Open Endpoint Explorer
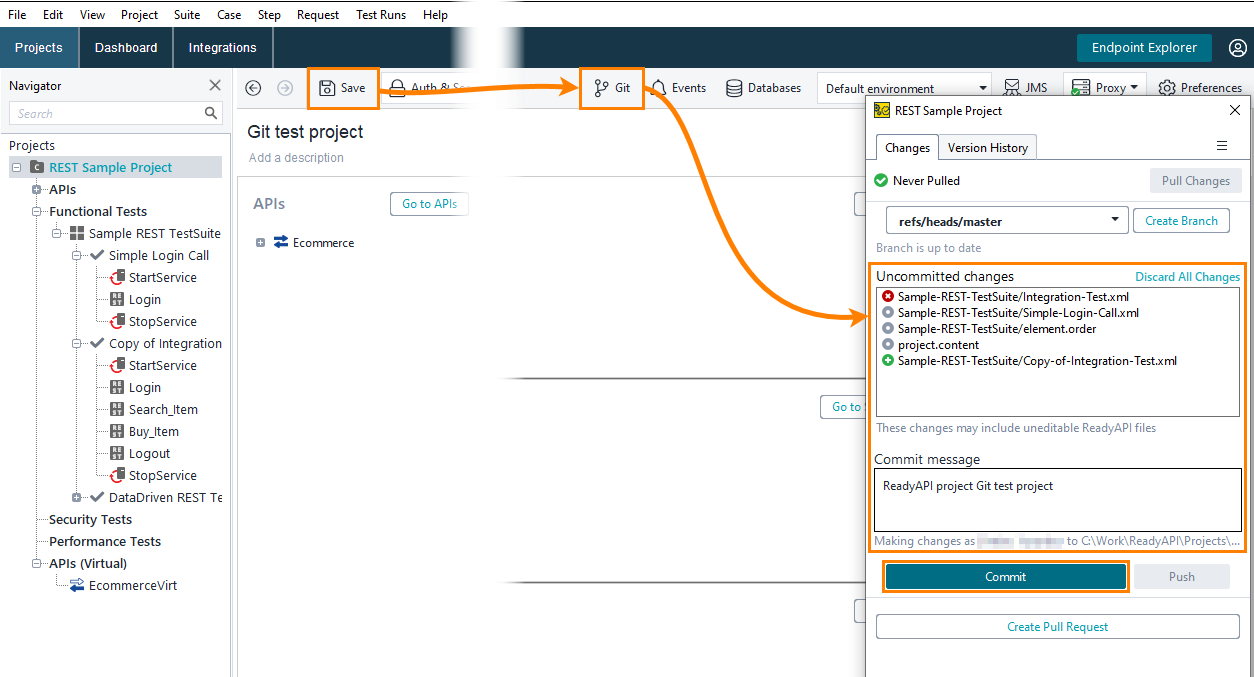This screenshot has width=1254, height=677. pyautogui.click(x=1144, y=48)
